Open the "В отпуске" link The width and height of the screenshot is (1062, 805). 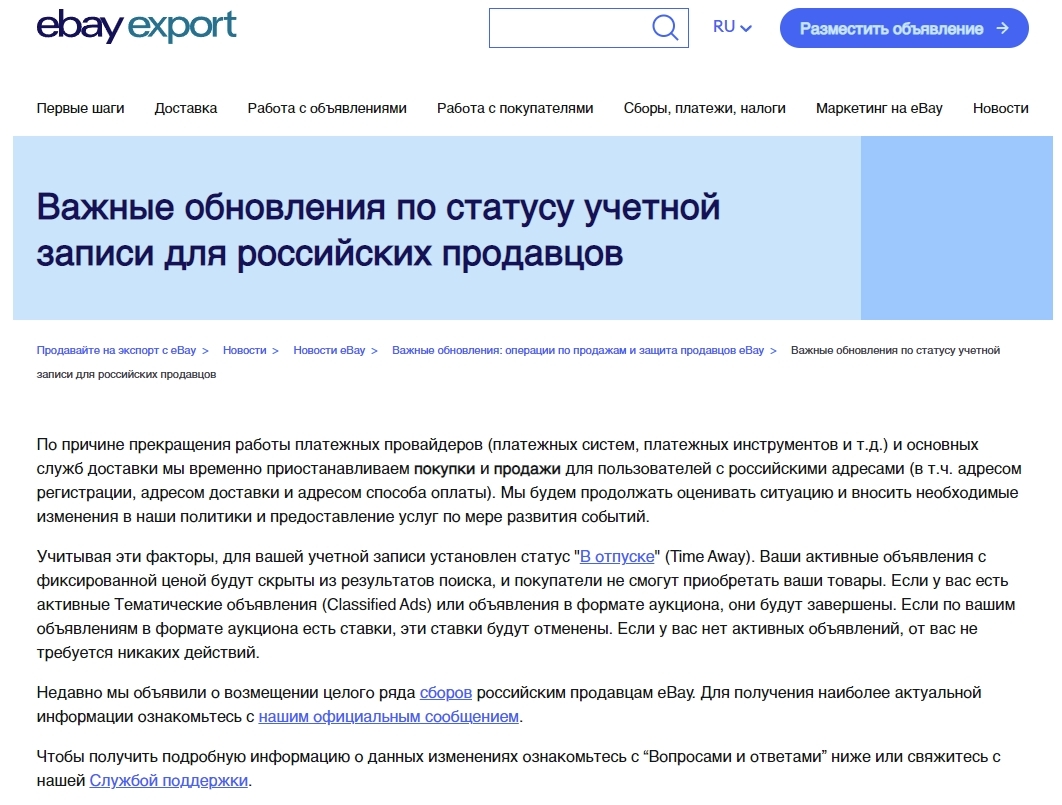(x=617, y=557)
